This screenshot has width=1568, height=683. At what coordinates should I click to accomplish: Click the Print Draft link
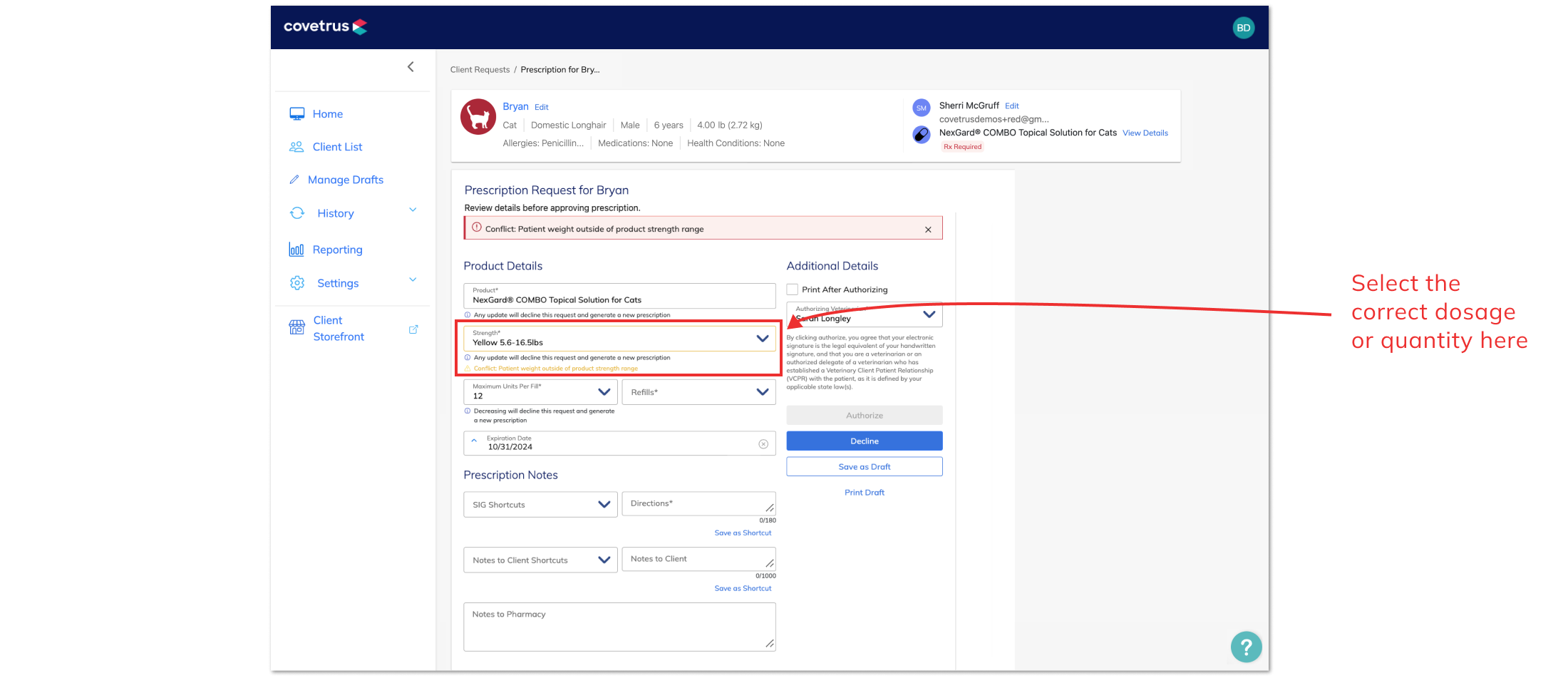[x=864, y=492]
